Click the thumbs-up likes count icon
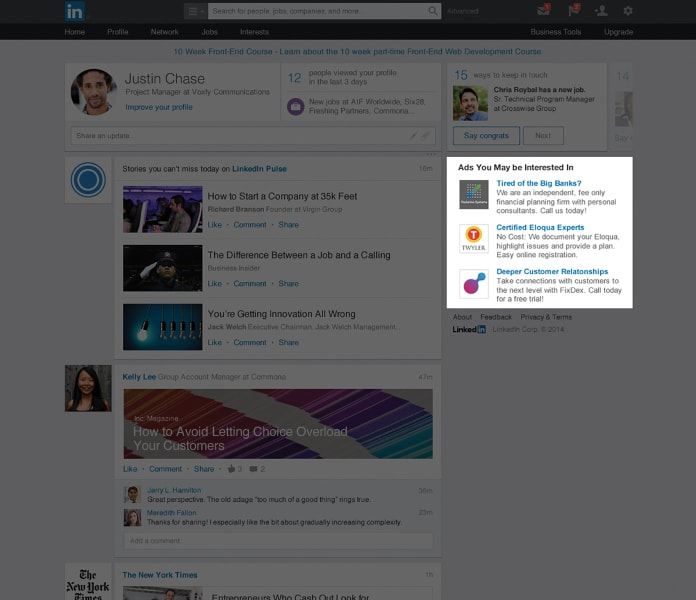This screenshot has width=696, height=600. click(x=231, y=469)
